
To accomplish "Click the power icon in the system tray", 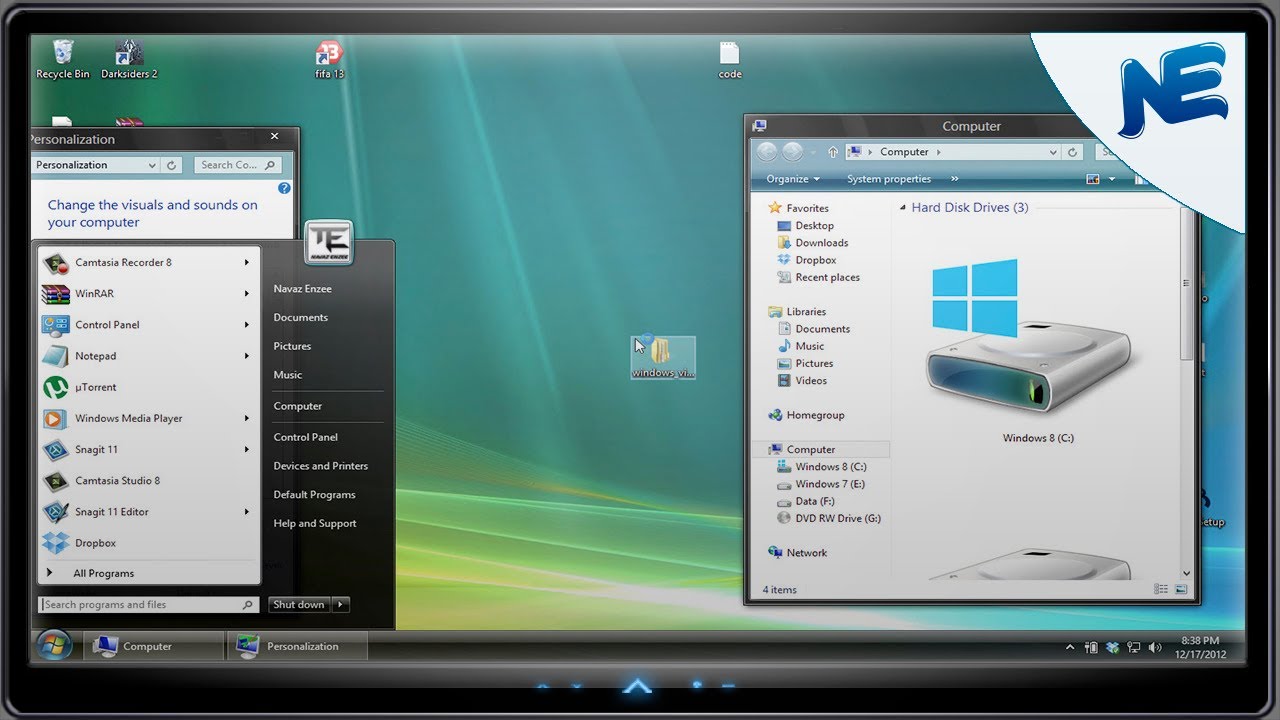I will pos(1091,648).
